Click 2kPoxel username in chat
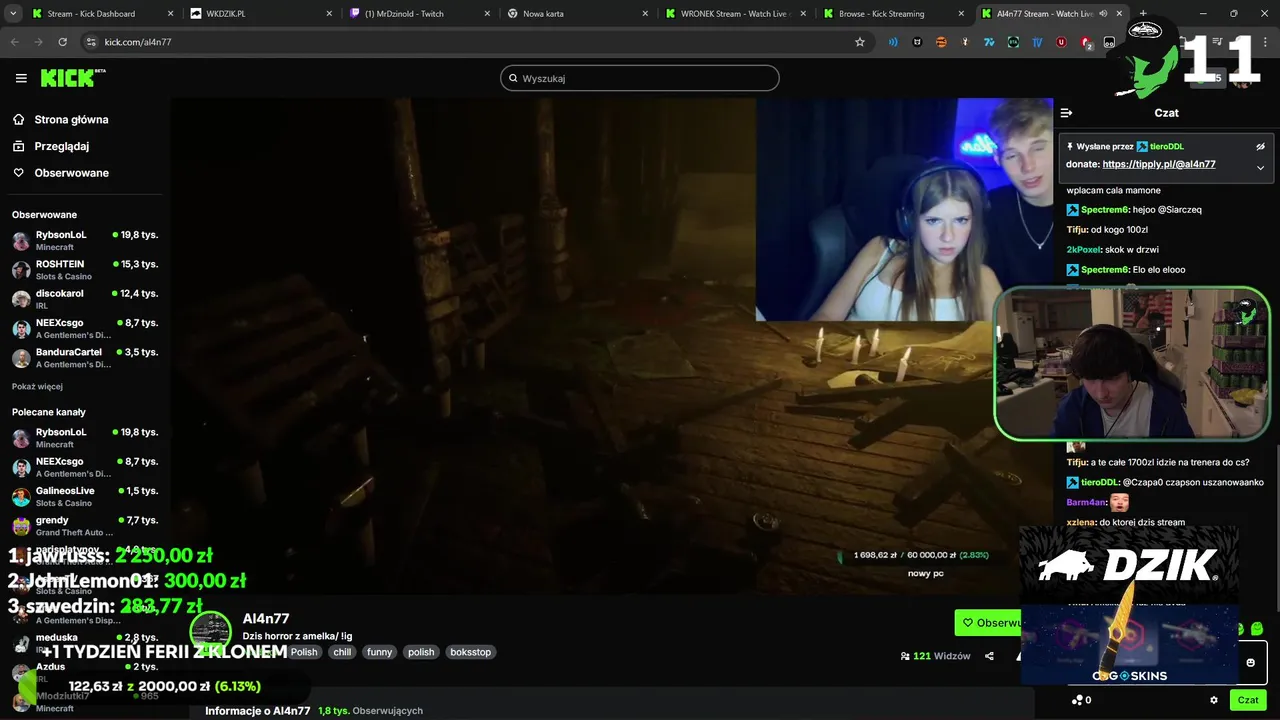 [1082, 249]
